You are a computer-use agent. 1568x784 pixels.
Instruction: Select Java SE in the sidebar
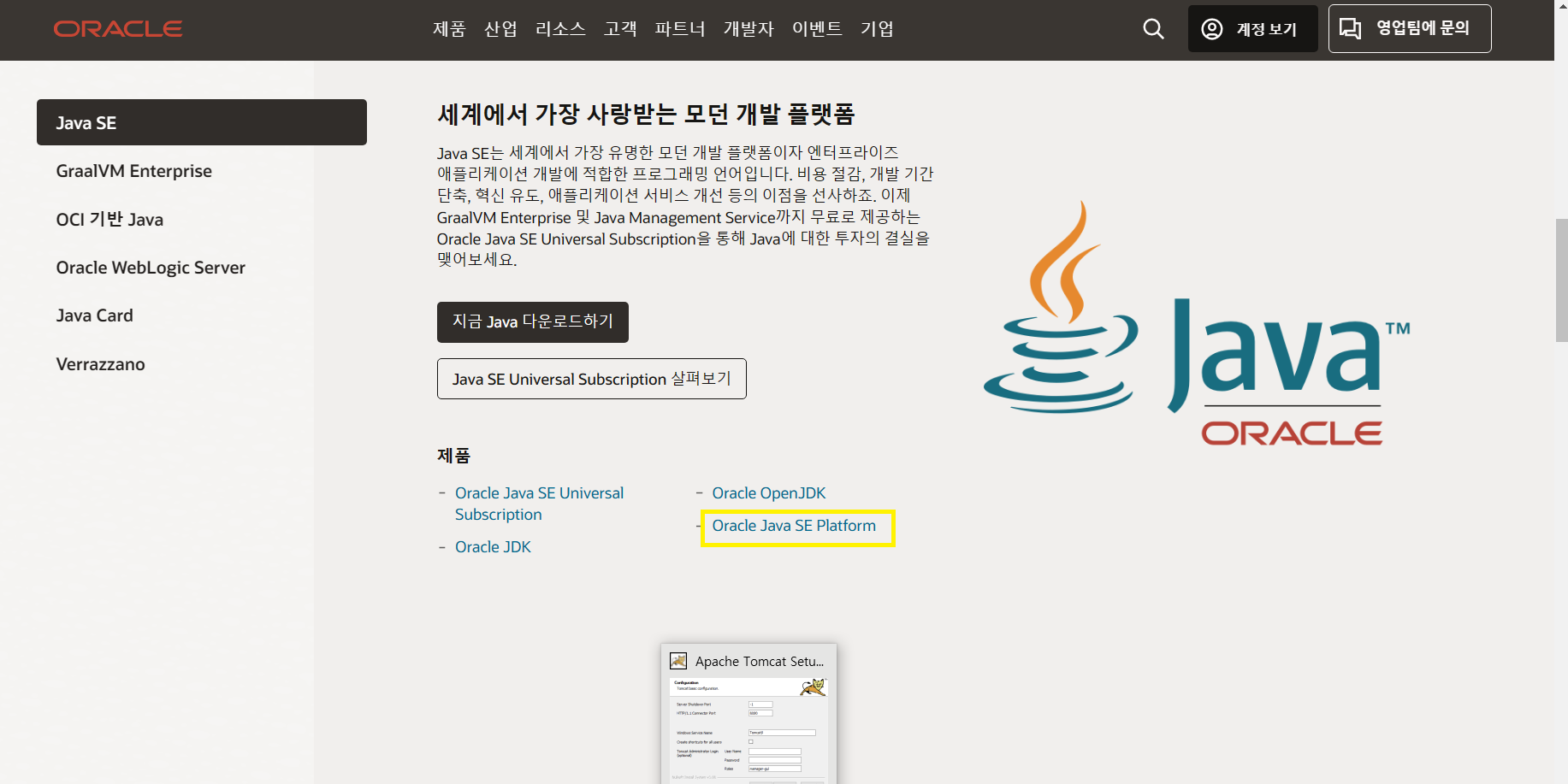202,122
